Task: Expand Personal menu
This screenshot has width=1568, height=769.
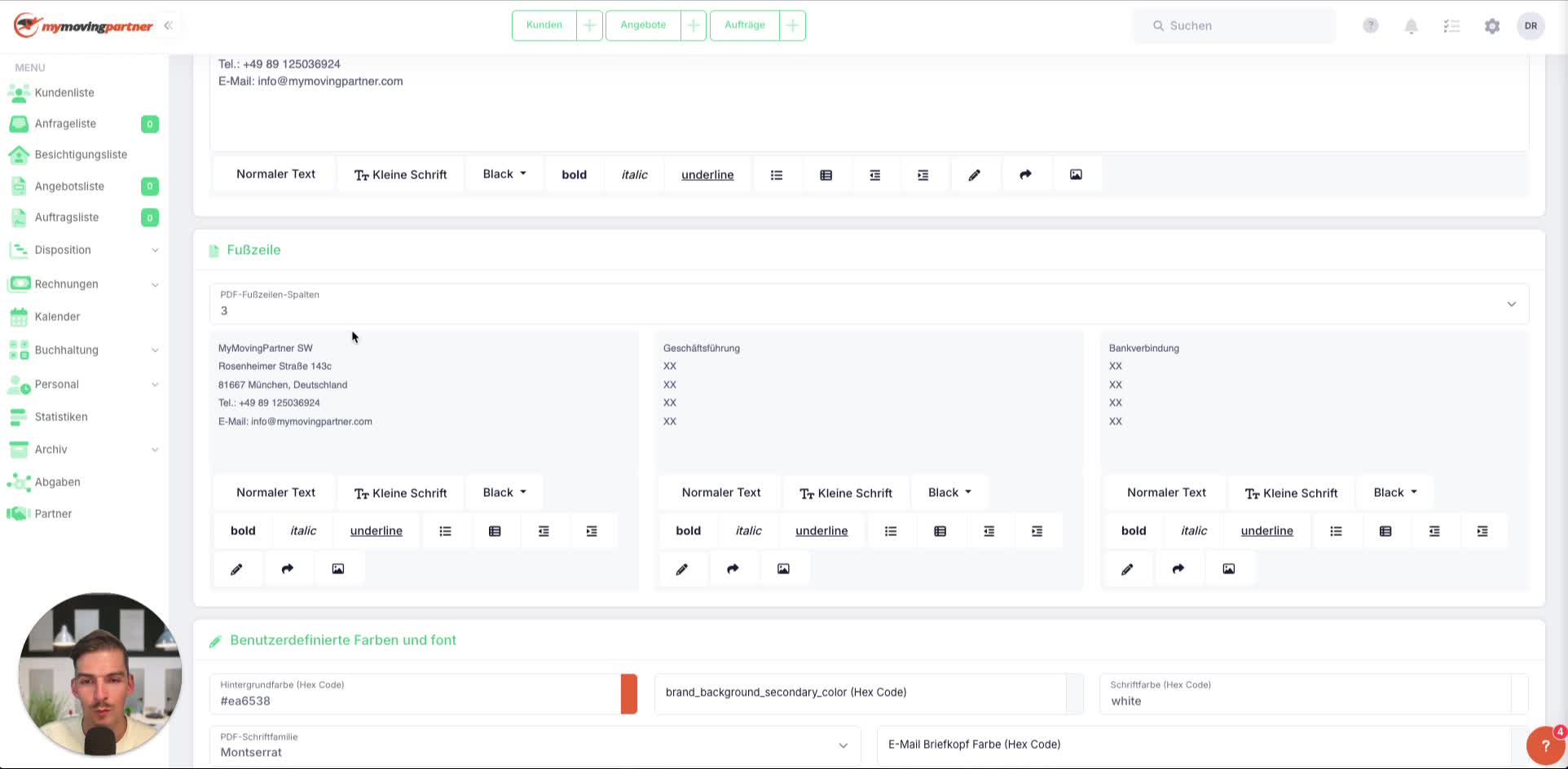Action: tap(84, 384)
